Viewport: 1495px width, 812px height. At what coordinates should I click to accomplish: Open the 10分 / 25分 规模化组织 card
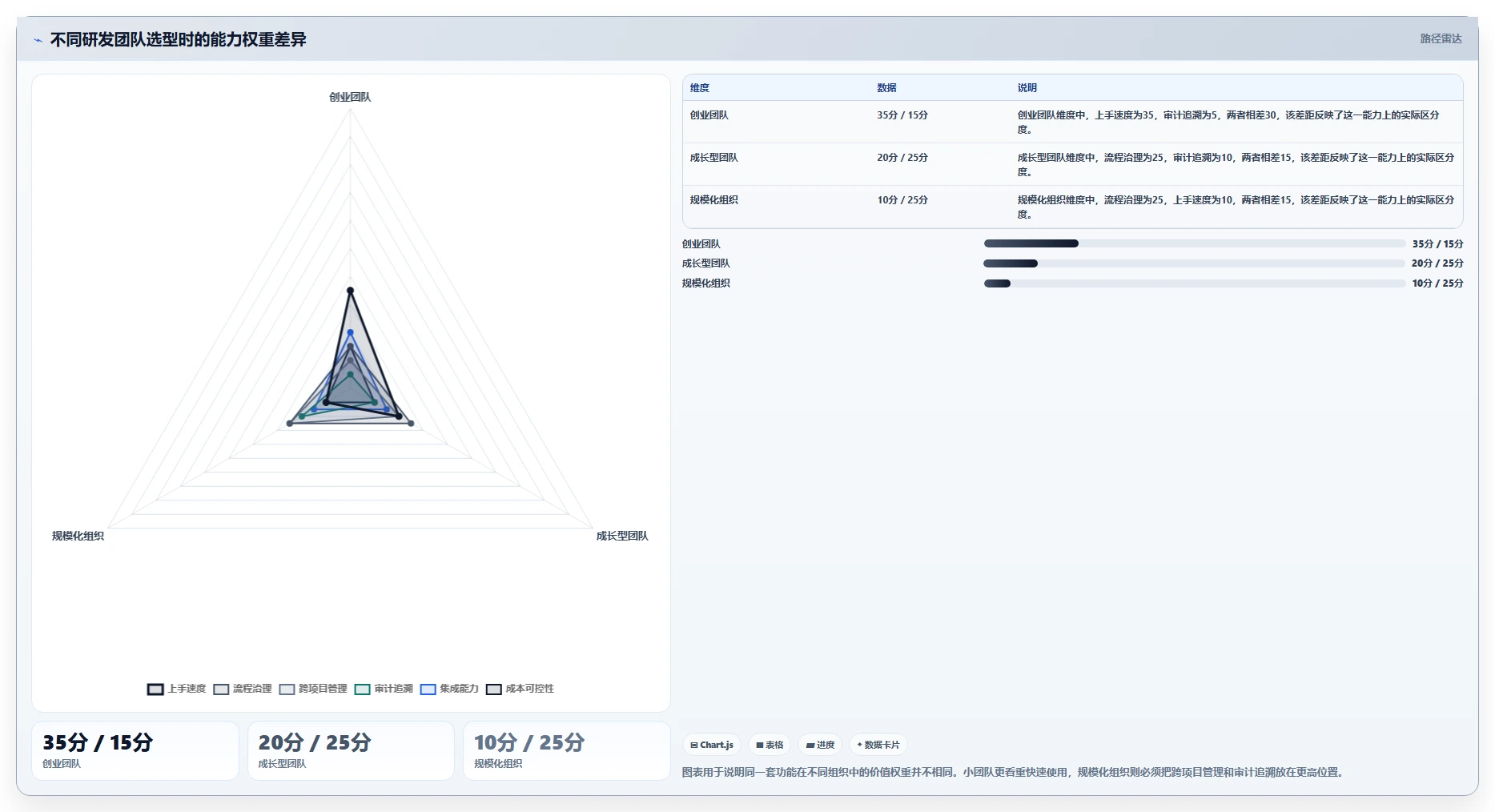pyautogui.click(x=567, y=751)
